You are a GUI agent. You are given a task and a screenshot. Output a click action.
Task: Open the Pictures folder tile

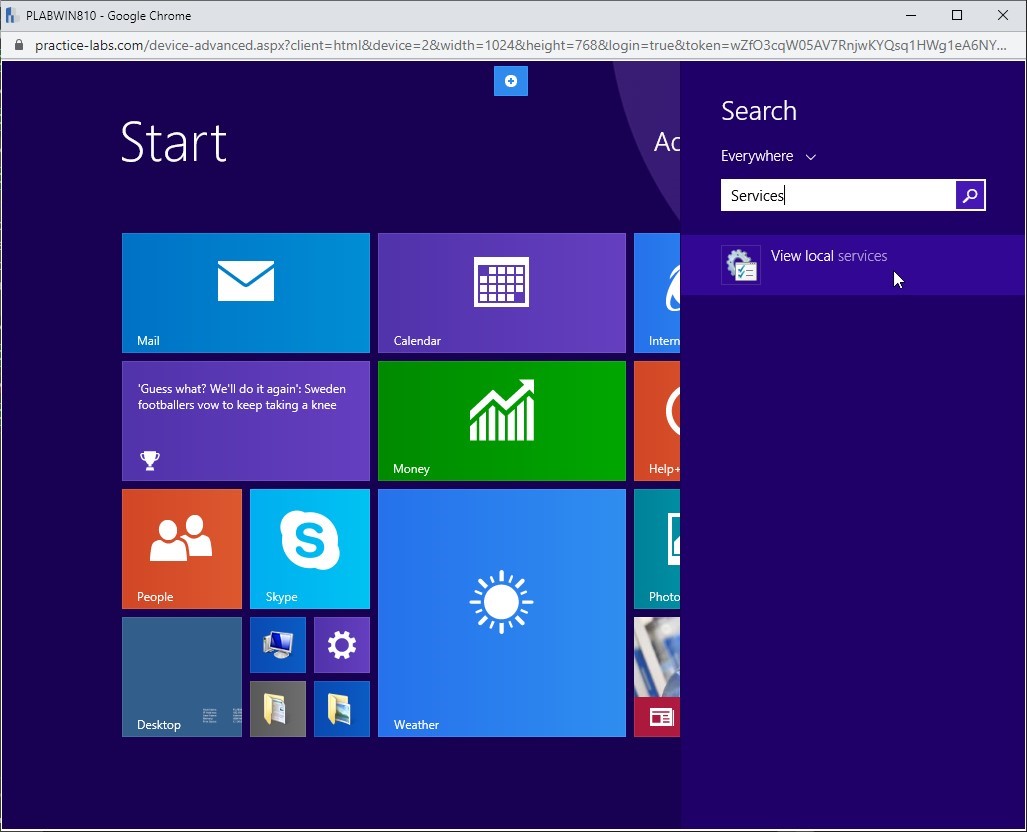[342, 709]
